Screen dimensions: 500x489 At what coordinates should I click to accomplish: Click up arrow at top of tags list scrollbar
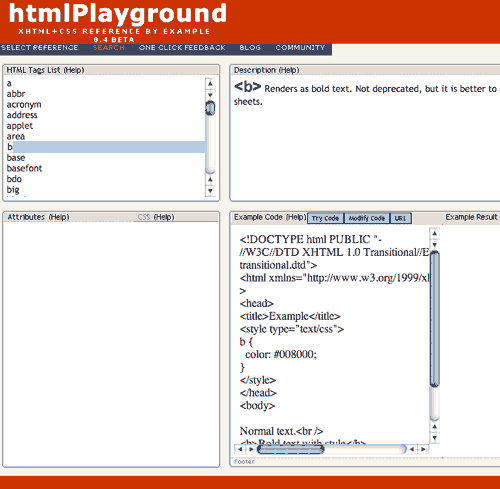click(x=210, y=84)
